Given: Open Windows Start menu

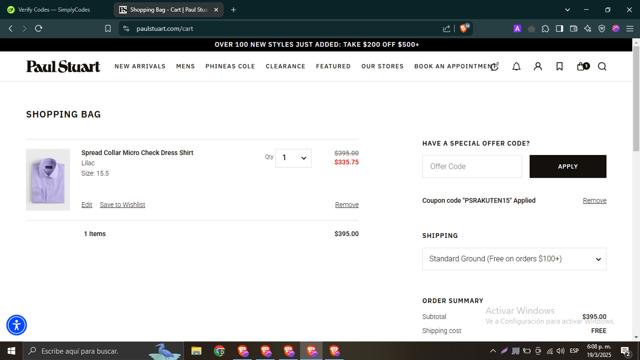Looking at the screenshot, I should coord(11,351).
